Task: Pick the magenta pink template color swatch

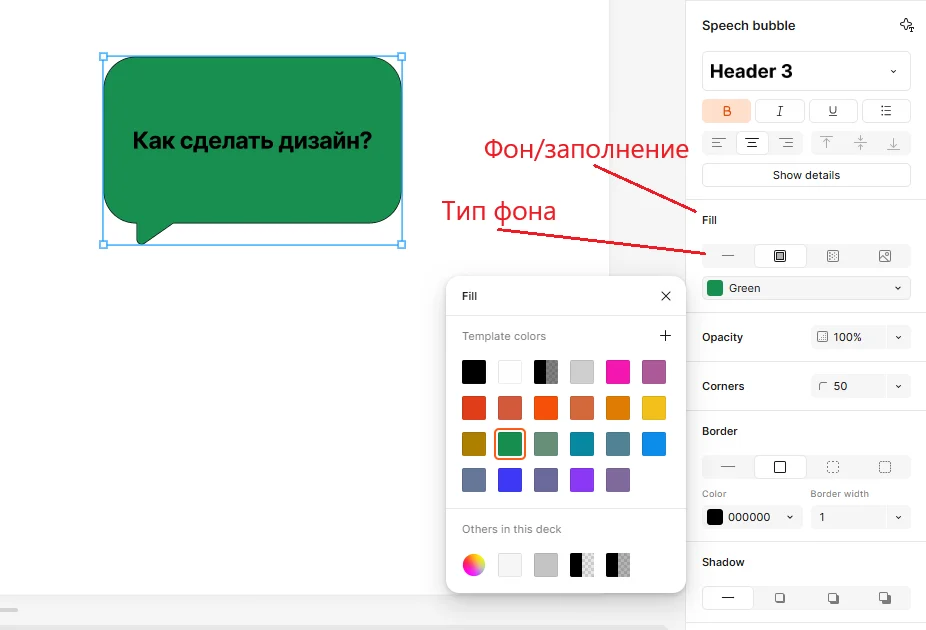Action: click(x=618, y=372)
